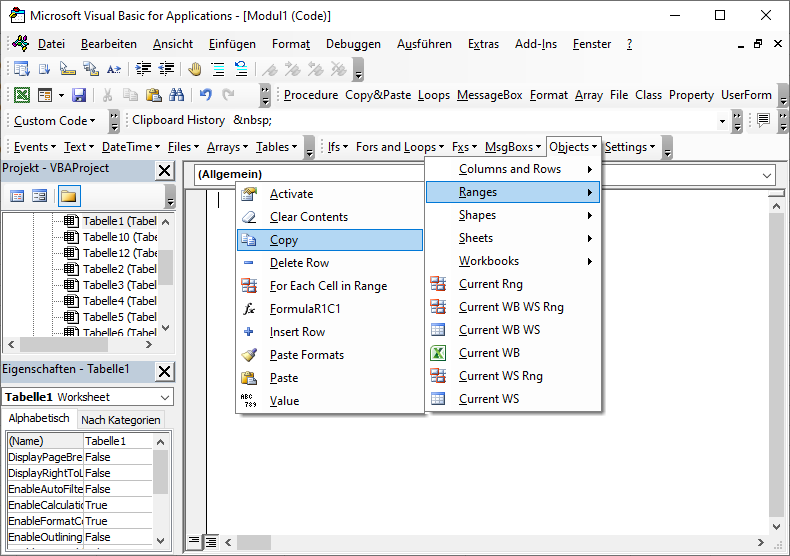Open the Debuggen menu

[353, 44]
